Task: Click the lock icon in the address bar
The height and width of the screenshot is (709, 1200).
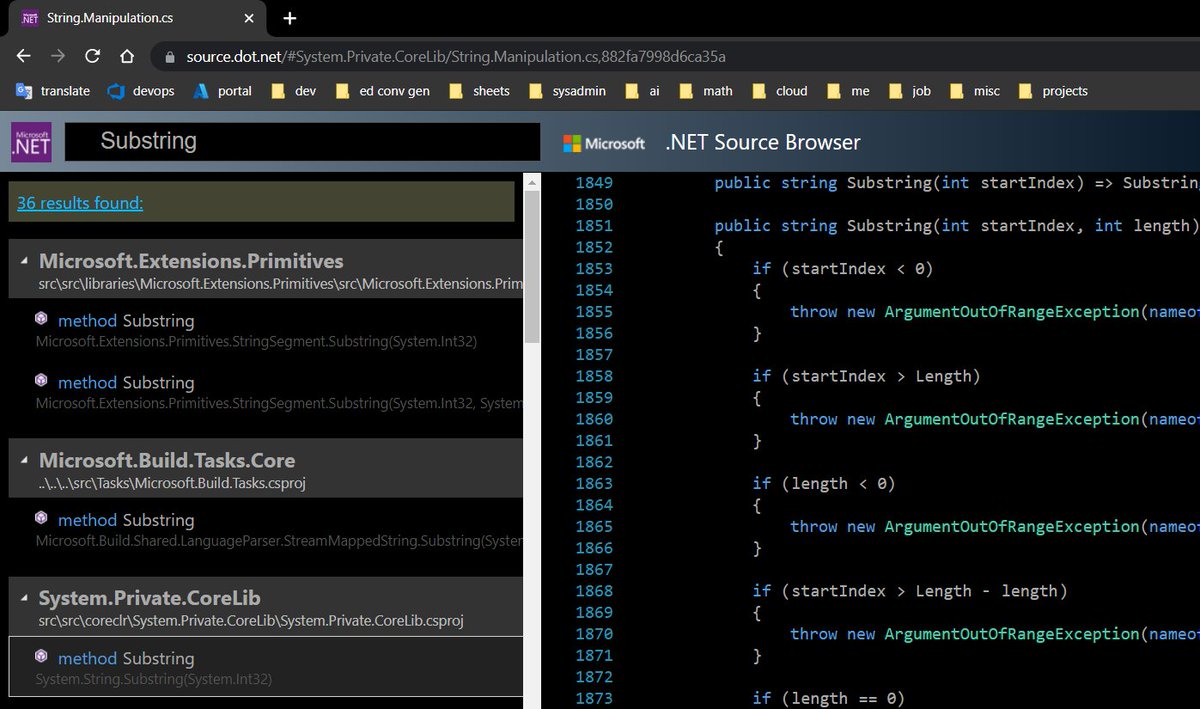Action: pos(169,57)
